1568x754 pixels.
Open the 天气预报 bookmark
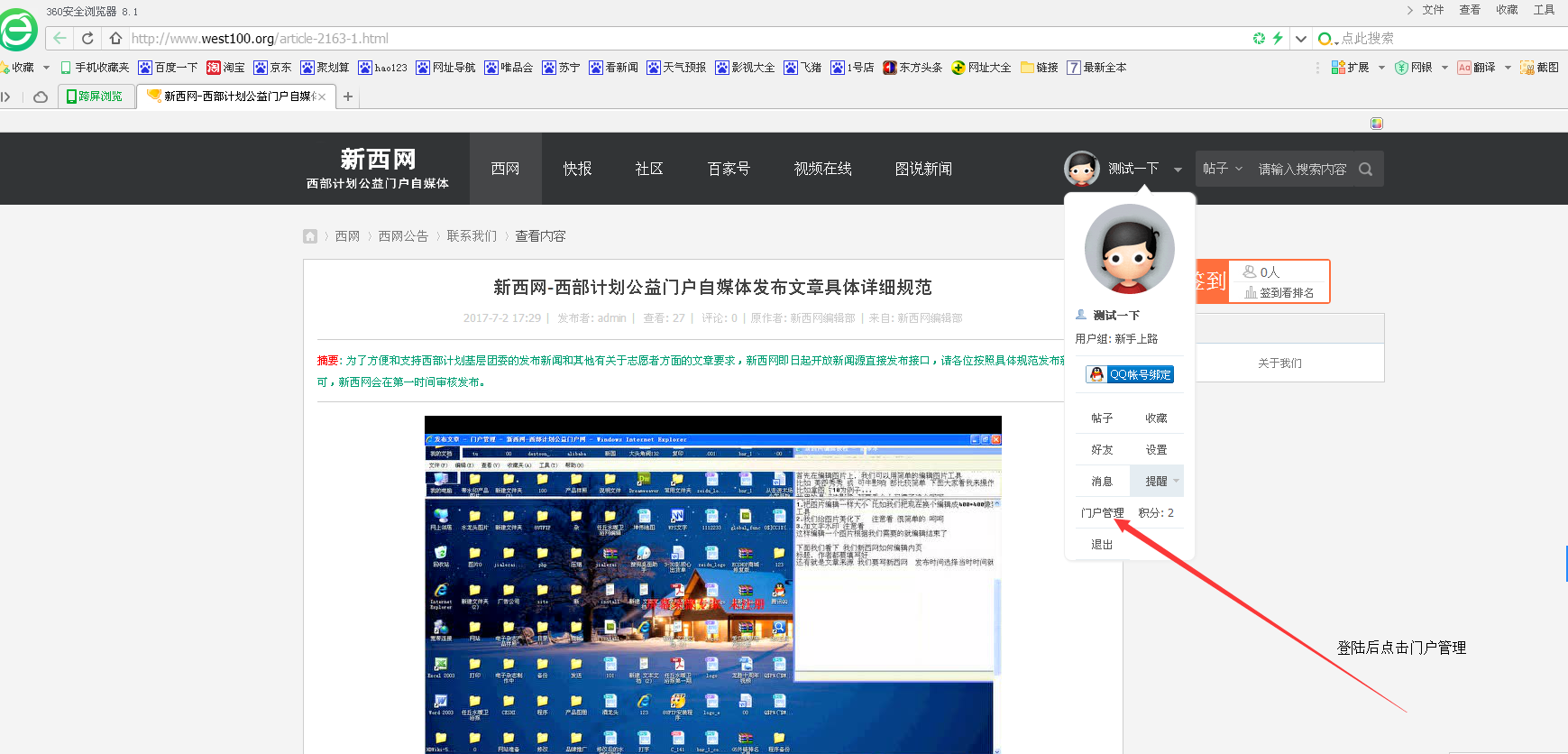tap(676, 68)
